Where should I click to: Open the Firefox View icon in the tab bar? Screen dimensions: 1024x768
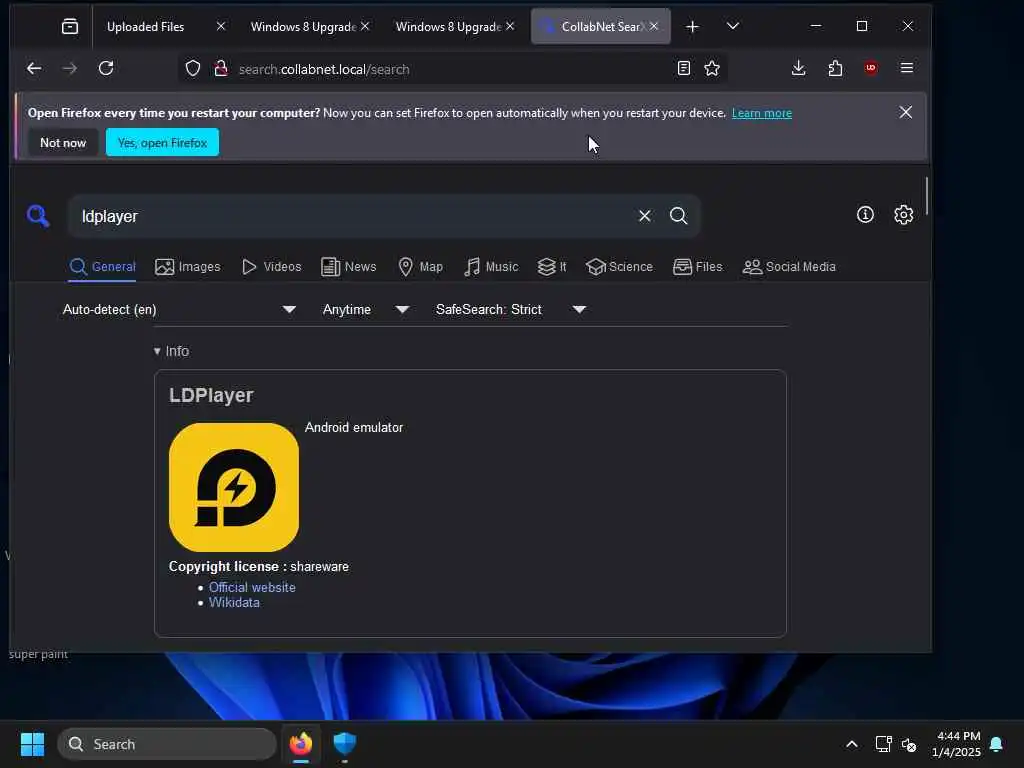(x=69, y=26)
